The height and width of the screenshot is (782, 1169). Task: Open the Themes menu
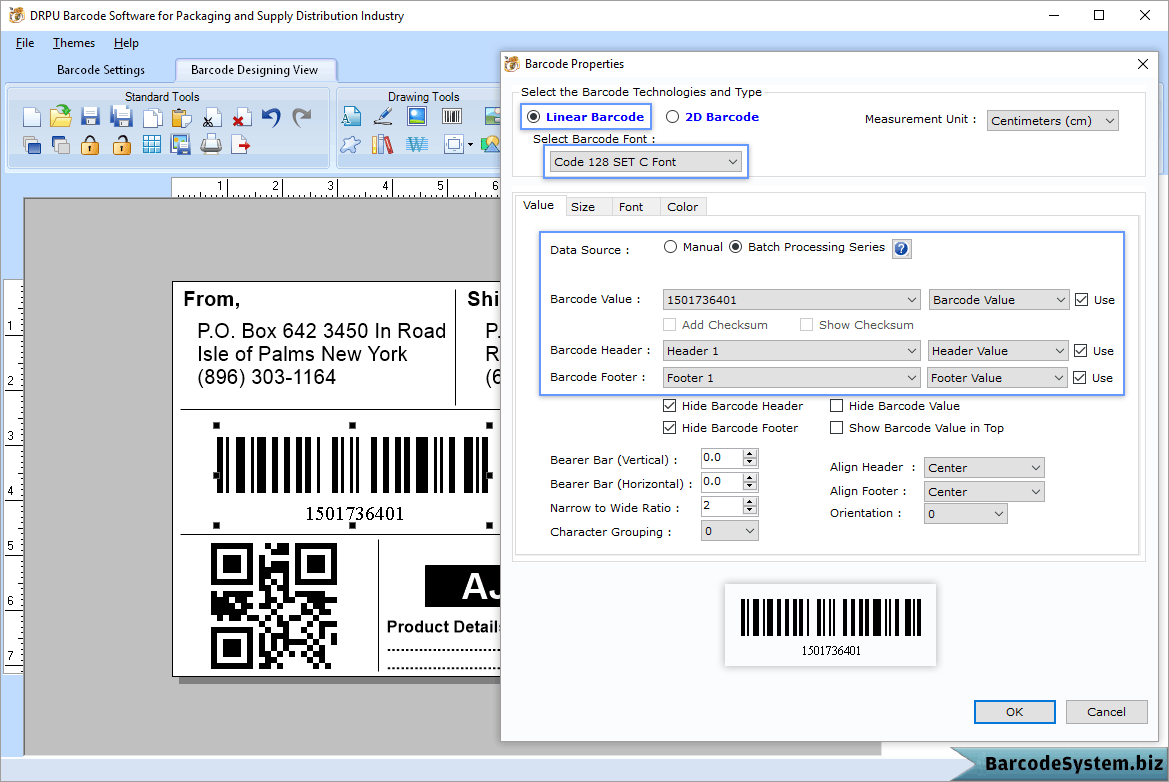tap(74, 43)
